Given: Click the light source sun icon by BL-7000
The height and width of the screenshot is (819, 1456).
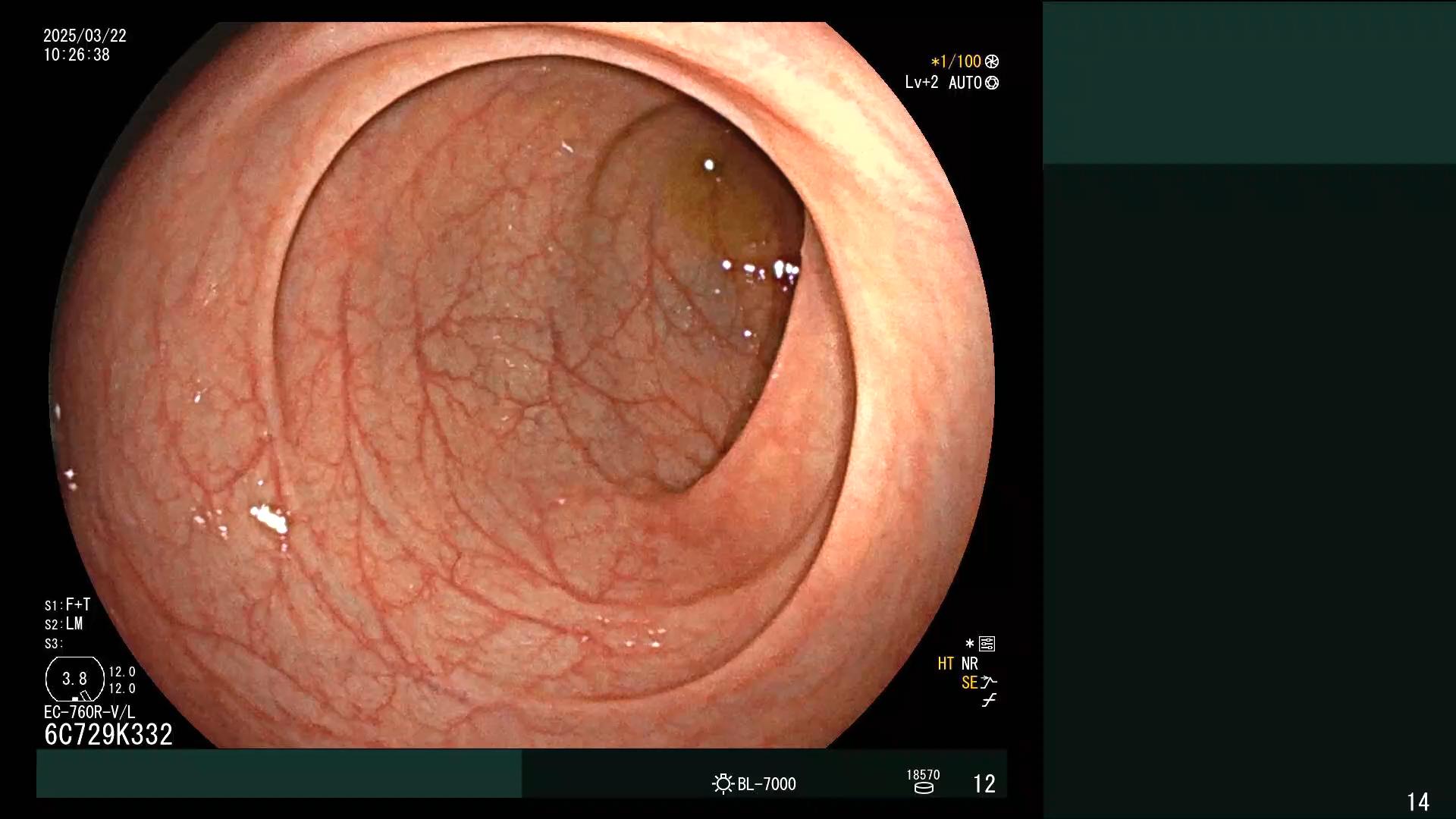Looking at the screenshot, I should coord(723,783).
